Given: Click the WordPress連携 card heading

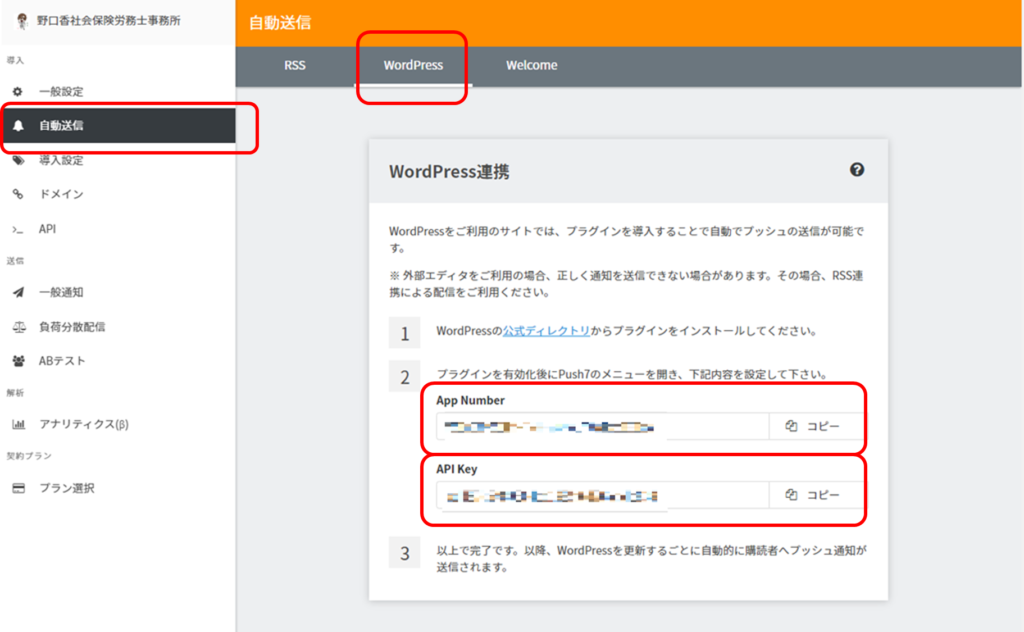Looking at the screenshot, I should click(449, 172).
